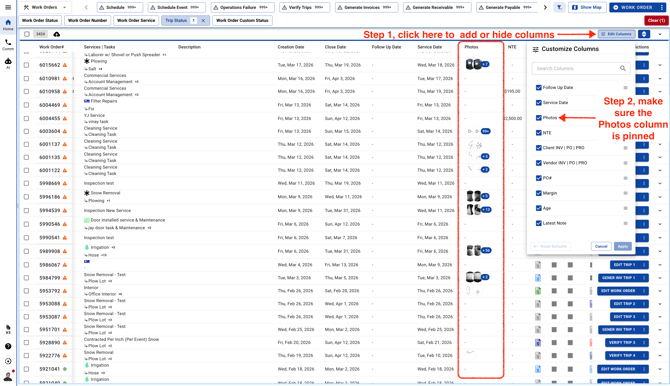Sort by the Creation Date column header
Screen dimensions: 670x386
[291, 47]
